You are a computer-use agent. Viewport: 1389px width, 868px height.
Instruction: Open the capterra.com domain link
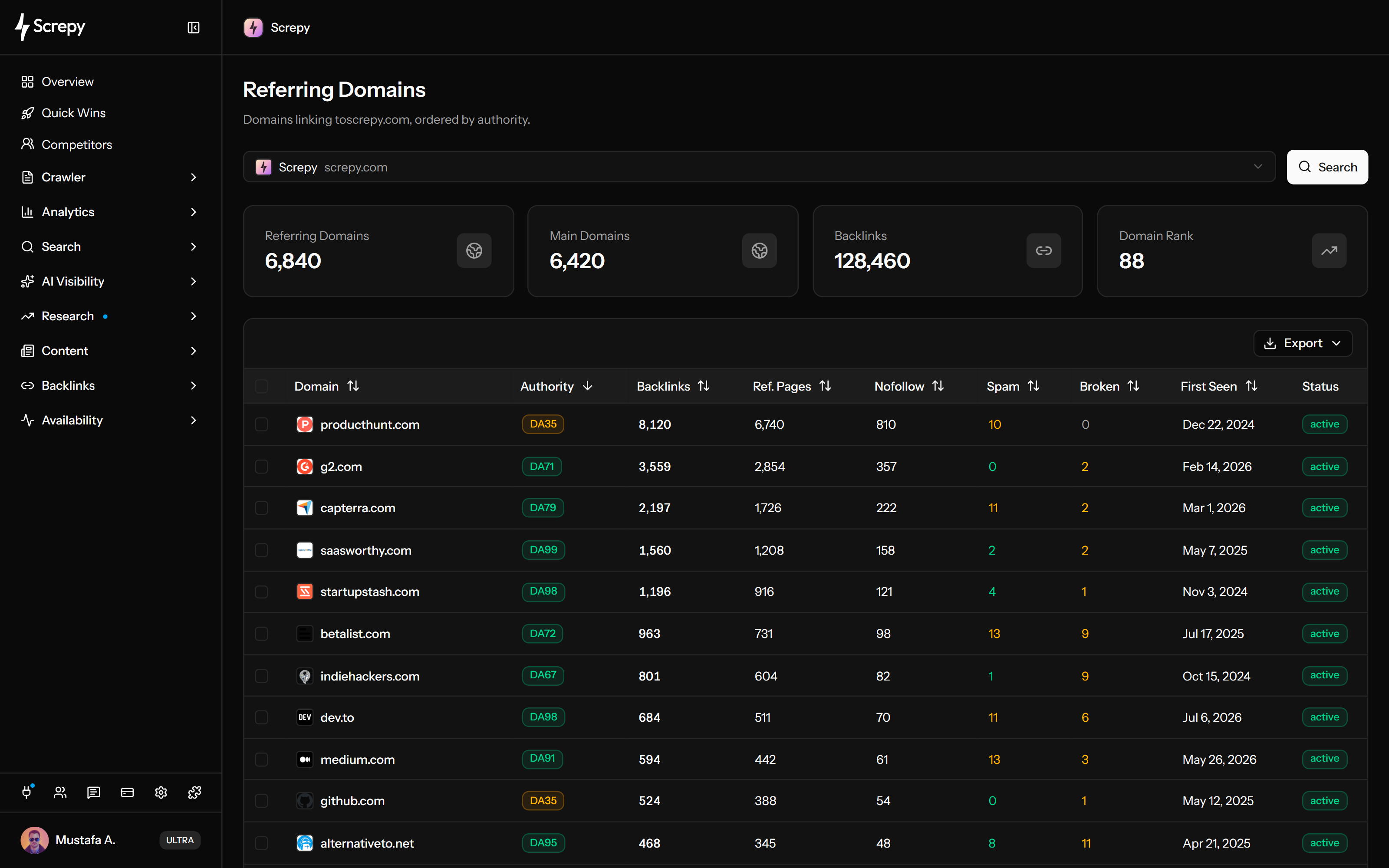pyautogui.click(x=358, y=508)
